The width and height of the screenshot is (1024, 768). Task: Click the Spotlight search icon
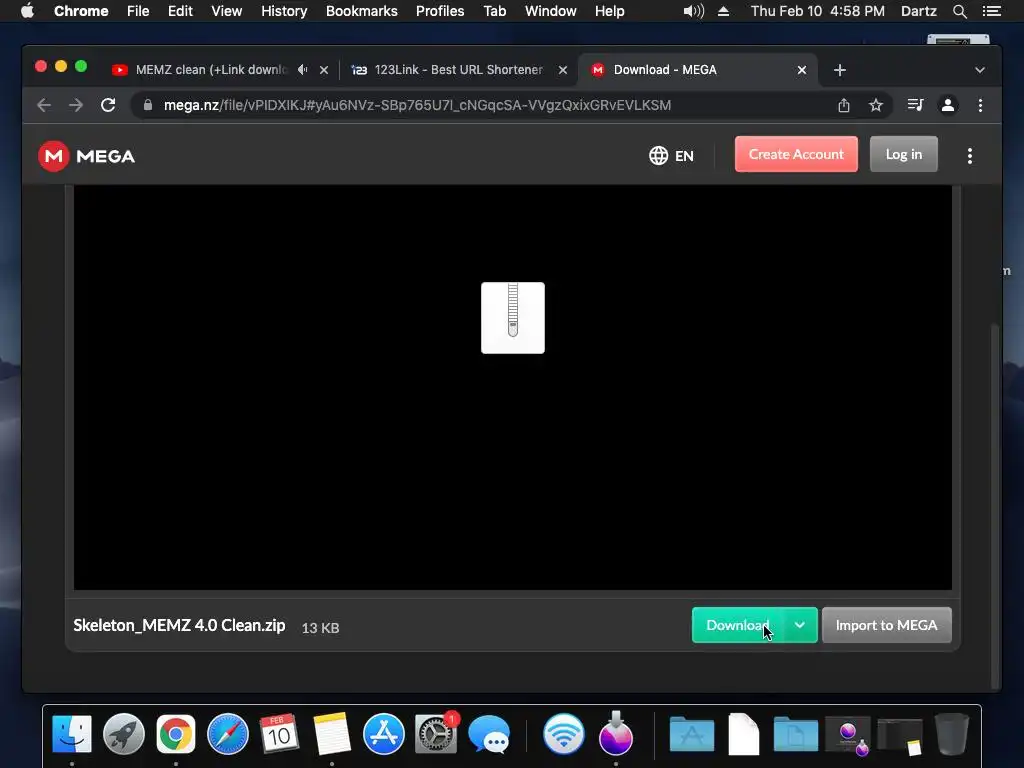point(959,11)
